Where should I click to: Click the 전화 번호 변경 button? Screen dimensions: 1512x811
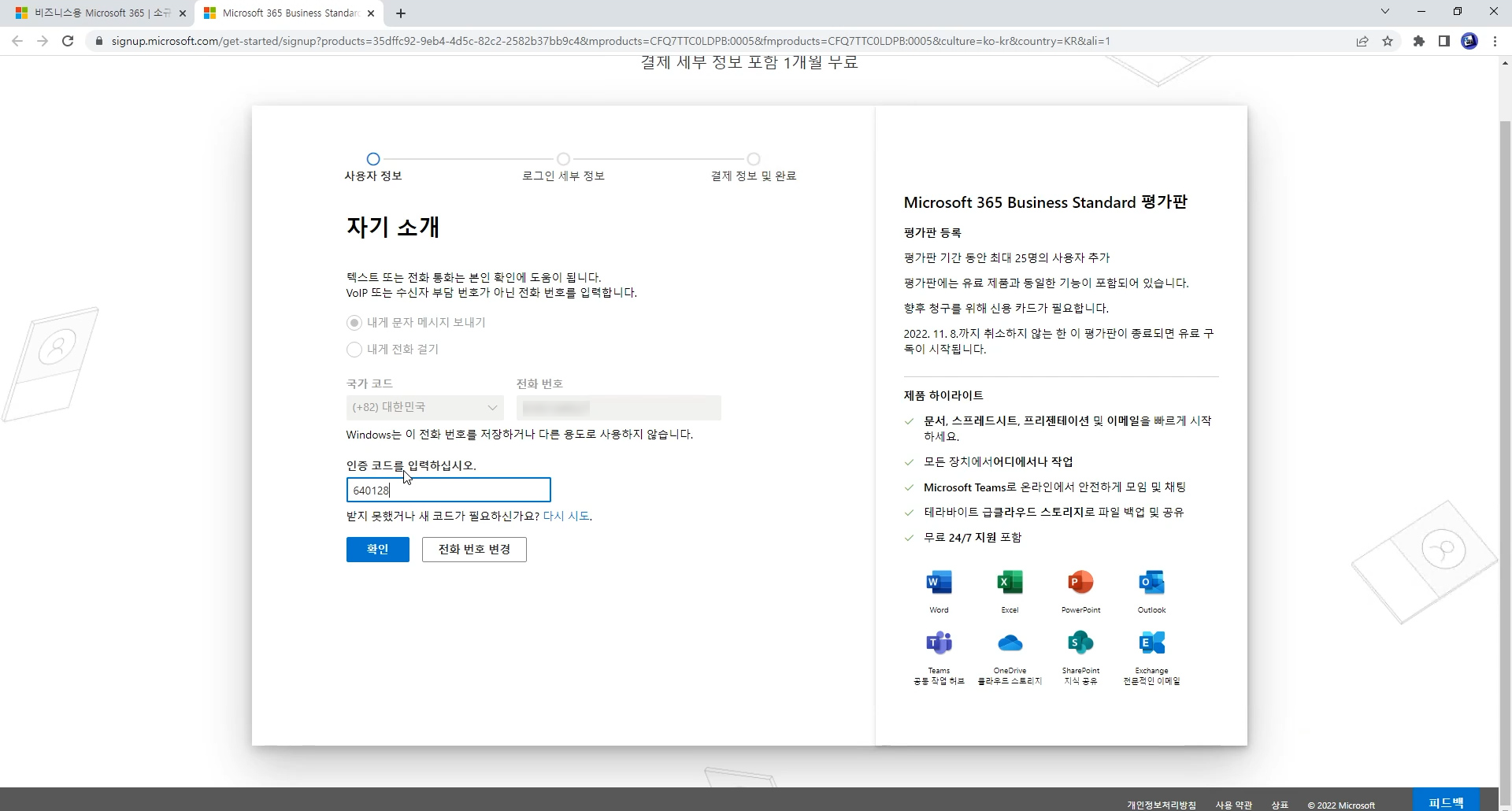[x=474, y=550]
